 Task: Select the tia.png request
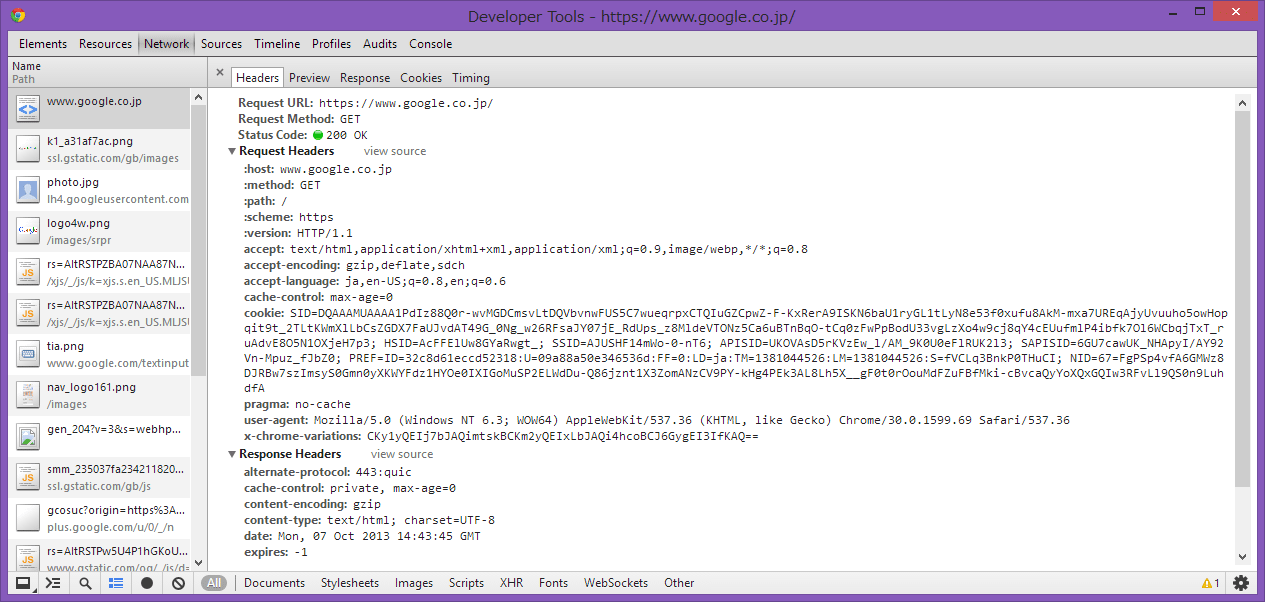click(98, 354)
